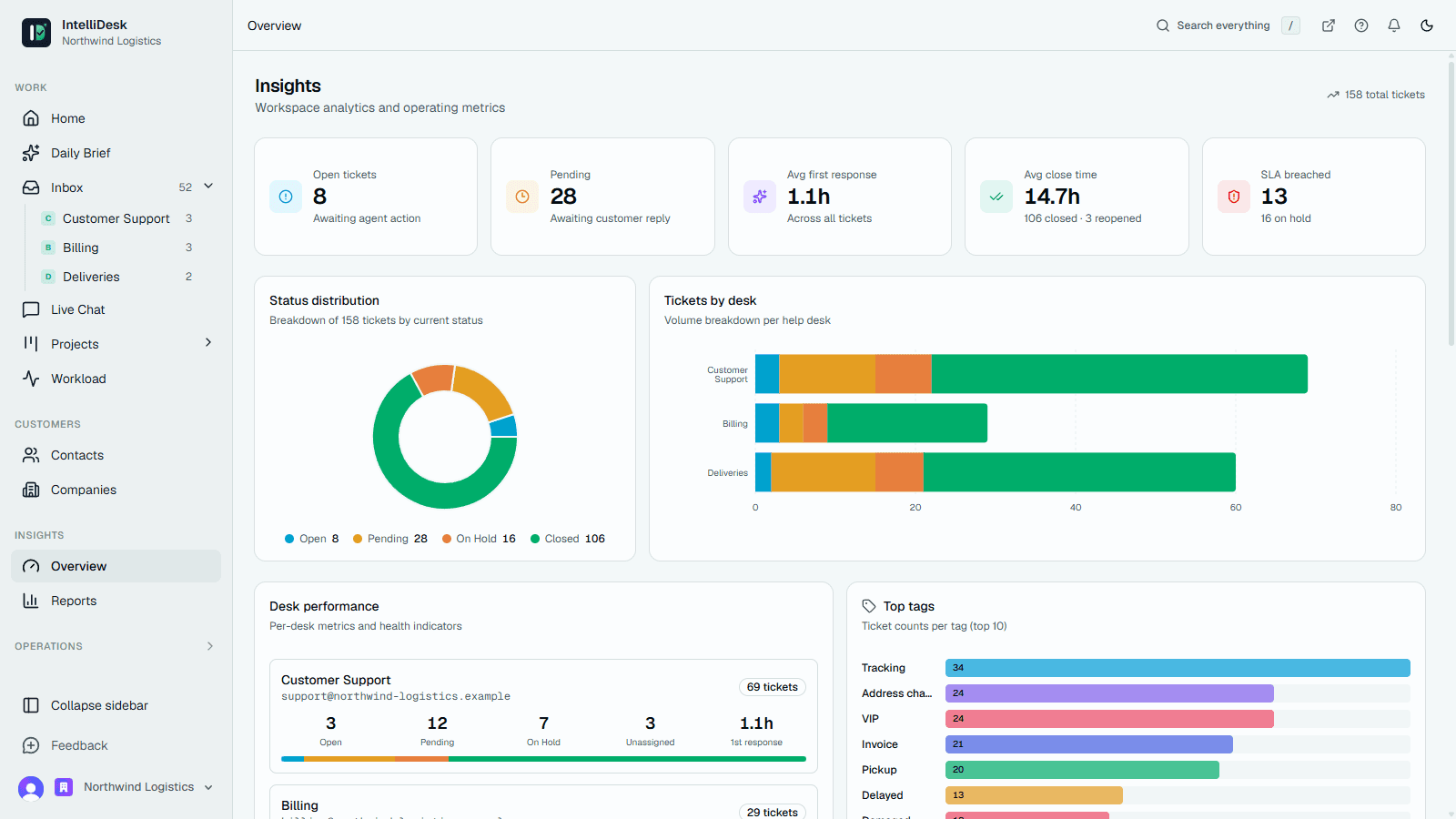The height and width of the screenshot is (819, 1456).
Task: Click the SLA breached shield icon
Action: coord(1234,197)
